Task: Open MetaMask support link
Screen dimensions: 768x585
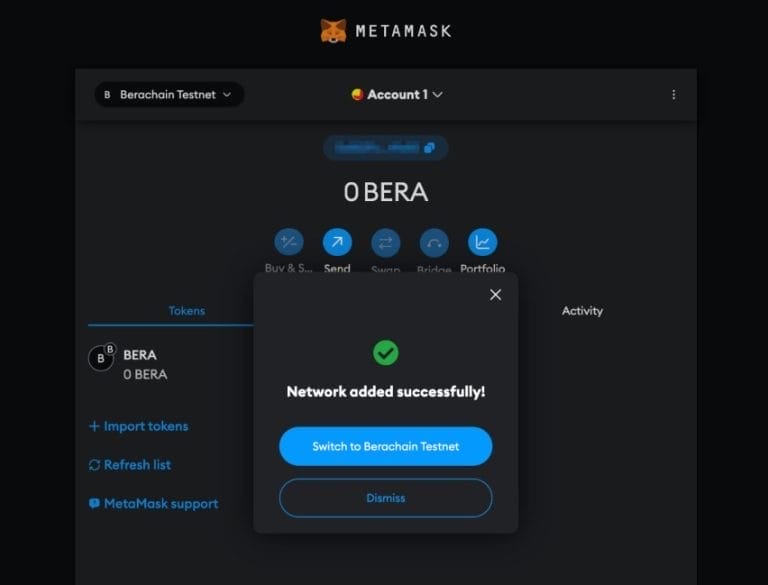Action: pyautogui.click(x=153, y=504)
